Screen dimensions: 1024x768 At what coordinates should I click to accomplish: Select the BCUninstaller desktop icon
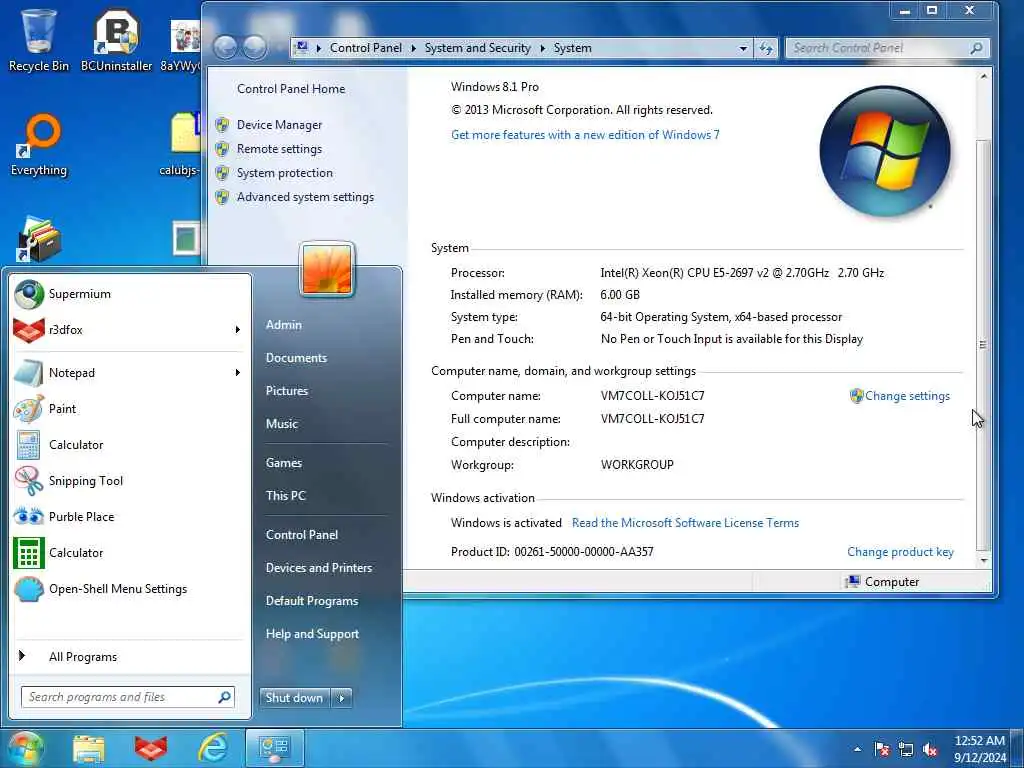point(116,40)
